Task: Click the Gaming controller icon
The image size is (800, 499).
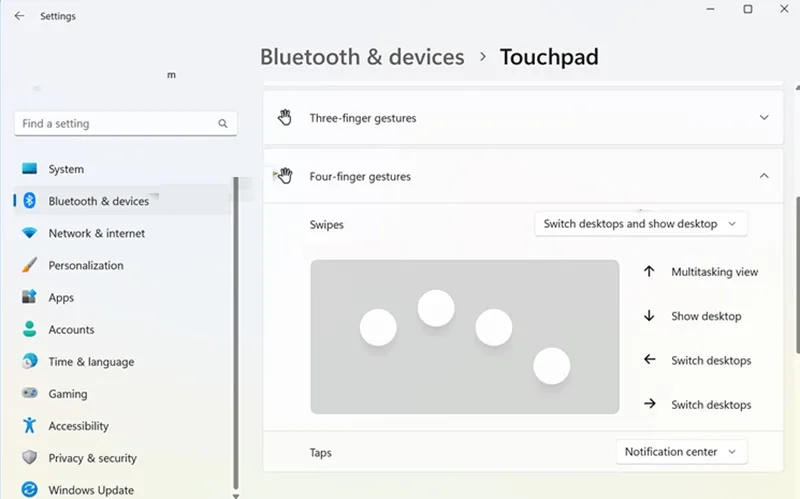Action: click(30, 393)
